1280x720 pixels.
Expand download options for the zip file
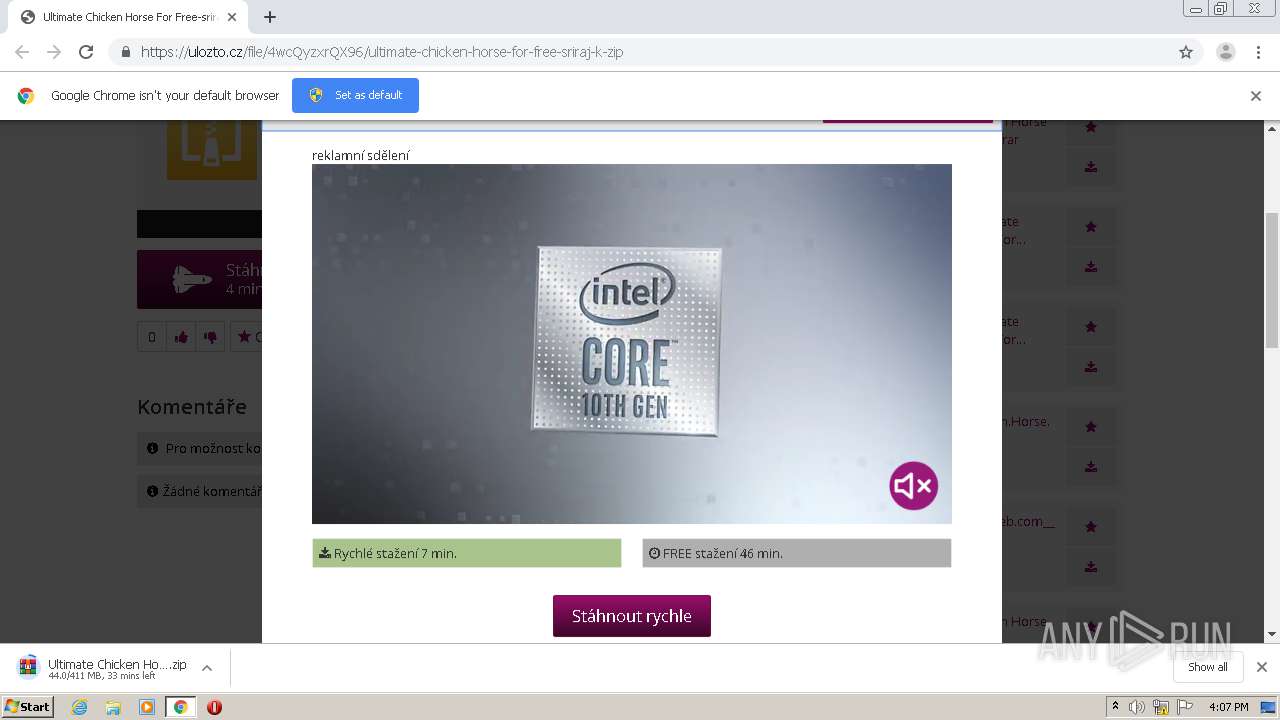207,668
